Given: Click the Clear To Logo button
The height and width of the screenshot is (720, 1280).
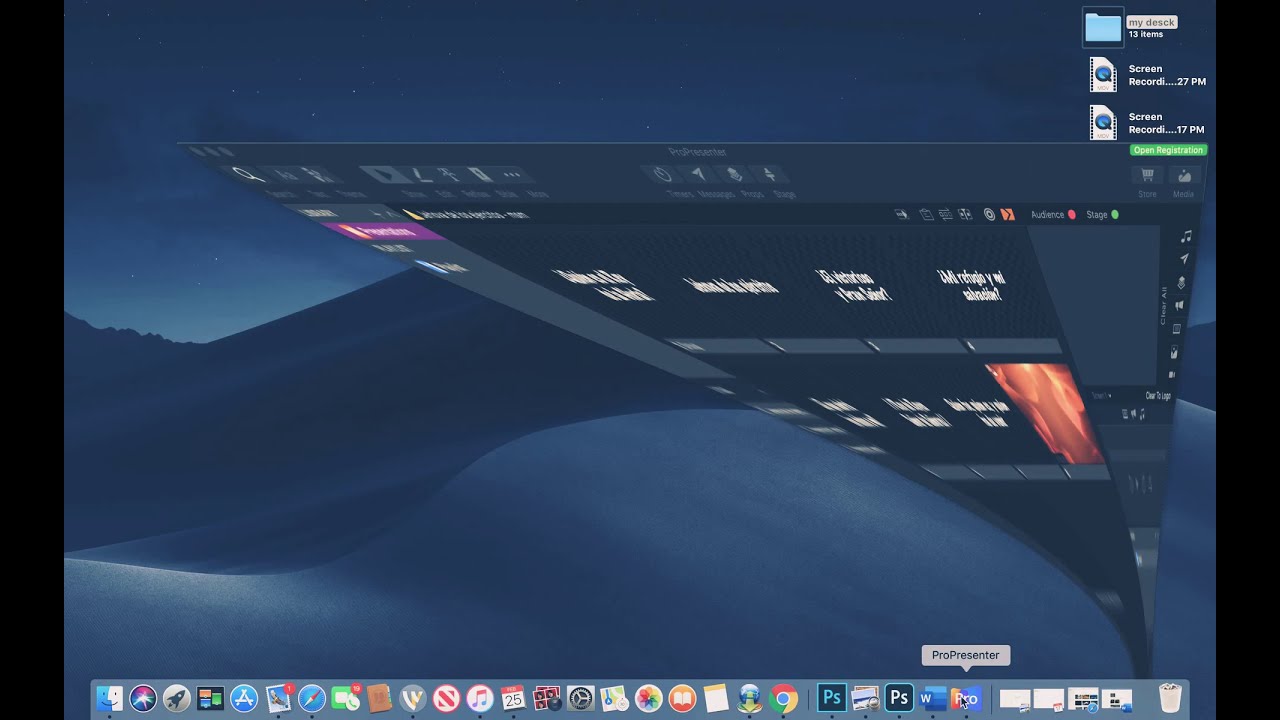Looking at the screenshot, I should 1158,396.
